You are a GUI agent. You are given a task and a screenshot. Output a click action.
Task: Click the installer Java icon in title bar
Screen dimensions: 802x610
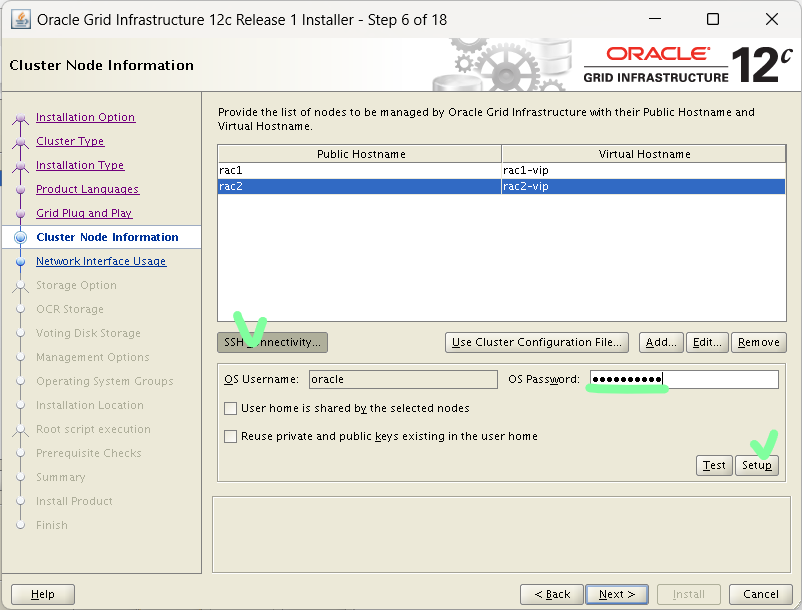[20, 19]
